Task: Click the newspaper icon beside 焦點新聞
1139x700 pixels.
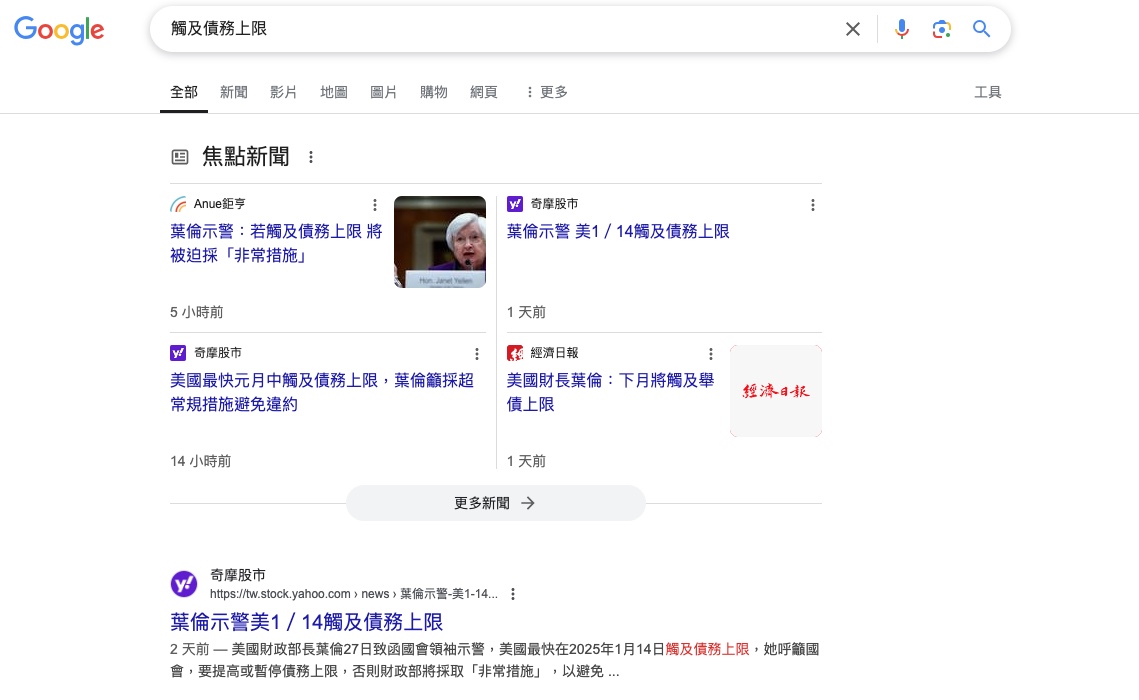Action: coord(179,157)
